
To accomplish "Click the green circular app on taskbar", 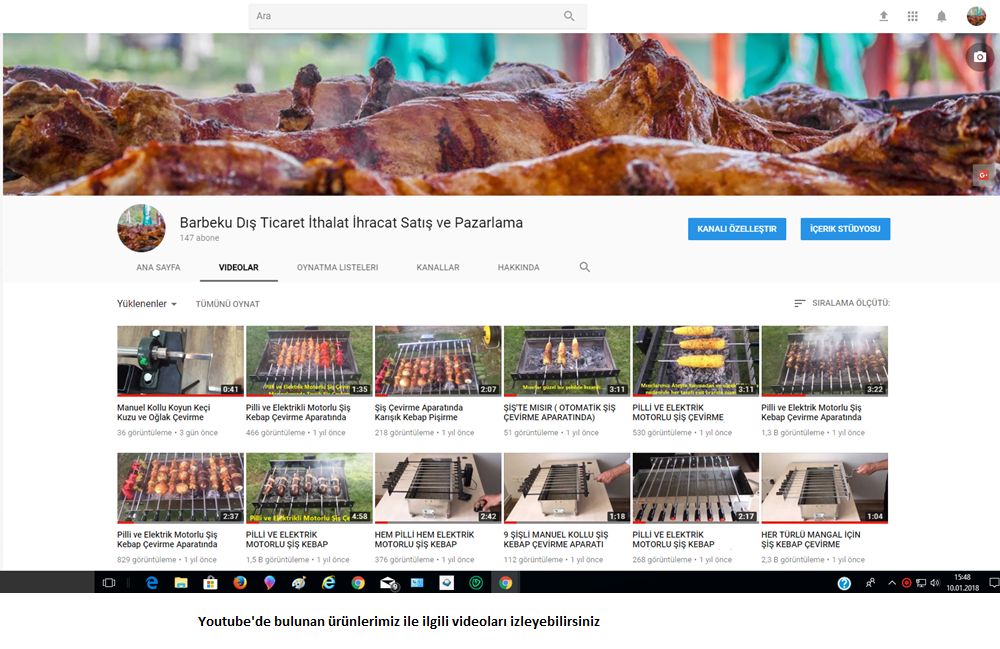I will tap(476, 583).
